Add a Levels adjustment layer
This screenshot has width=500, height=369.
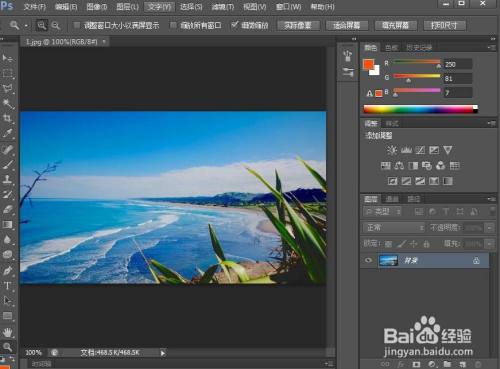[406, 150]
